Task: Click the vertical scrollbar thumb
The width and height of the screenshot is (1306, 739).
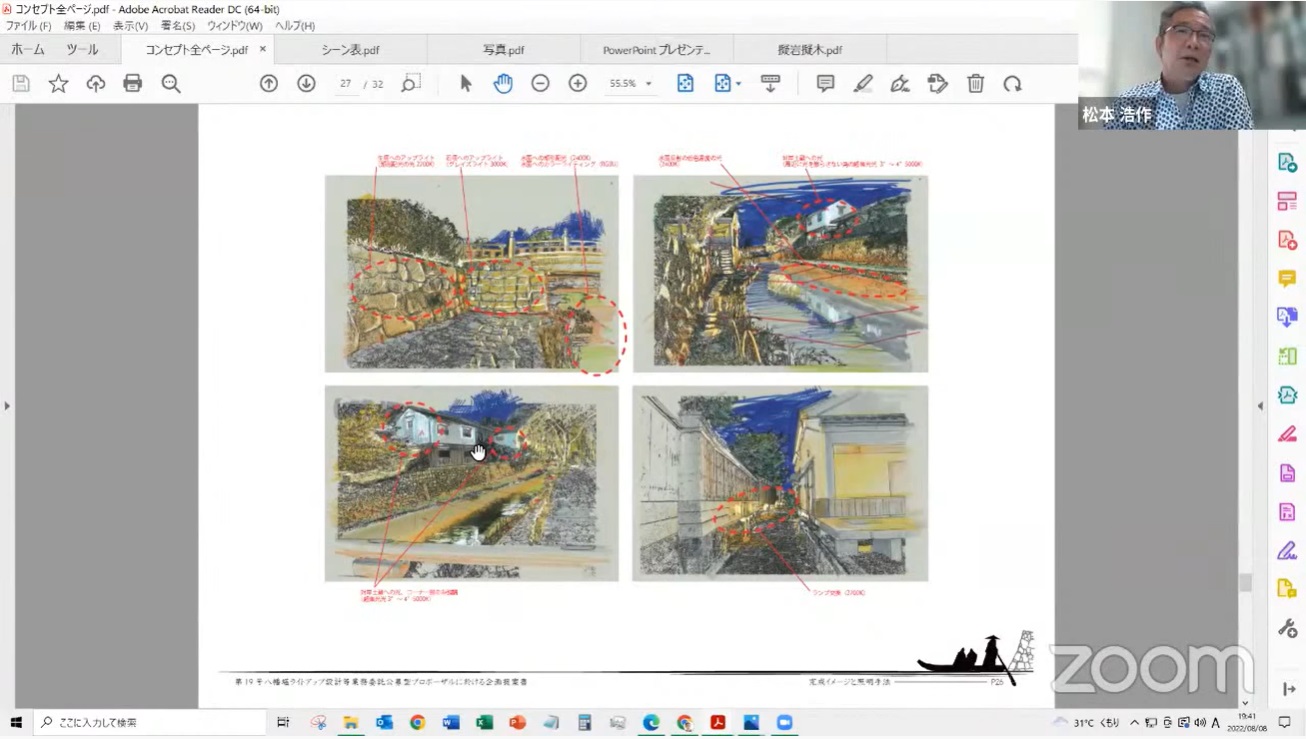Action: pyautogui.click(x=1245, y=582)
